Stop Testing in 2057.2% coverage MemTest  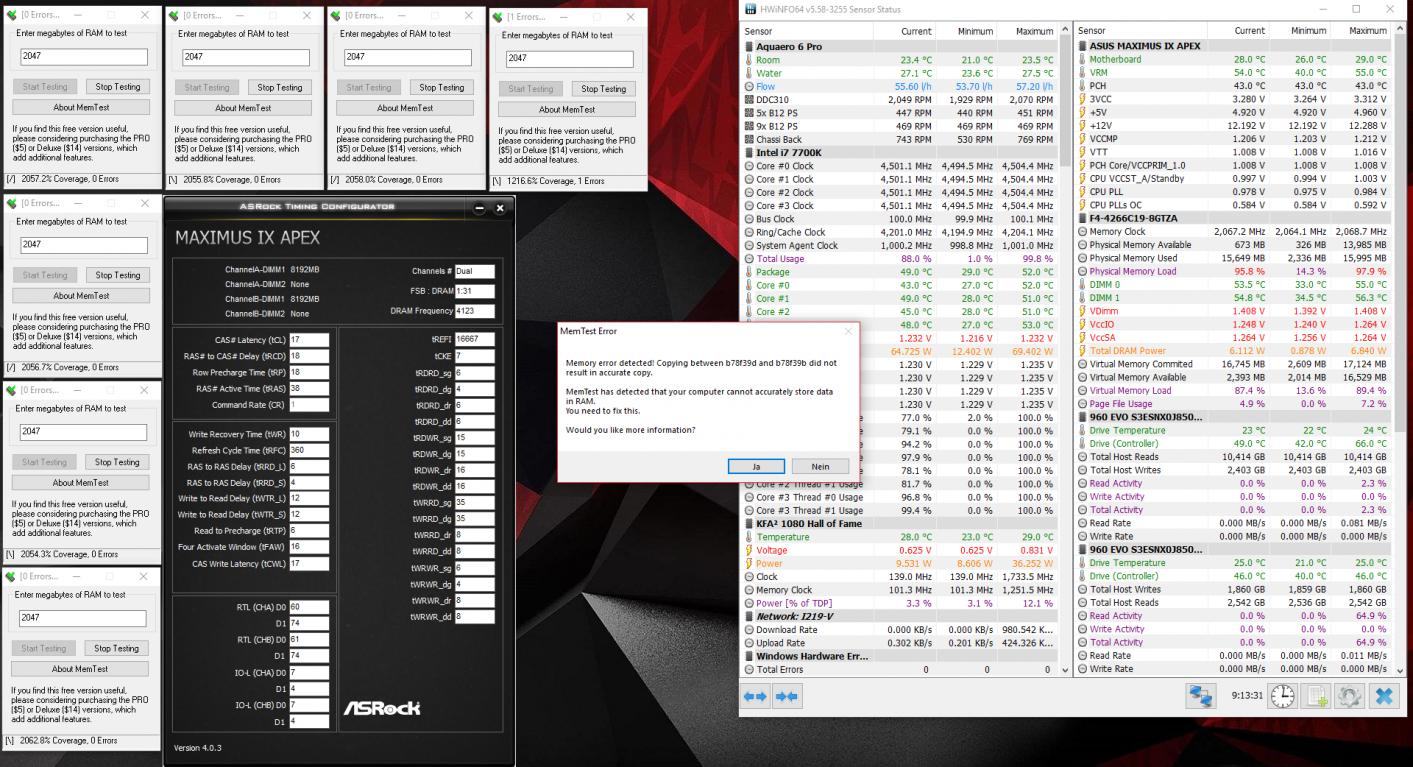click(x=117, y=87)
